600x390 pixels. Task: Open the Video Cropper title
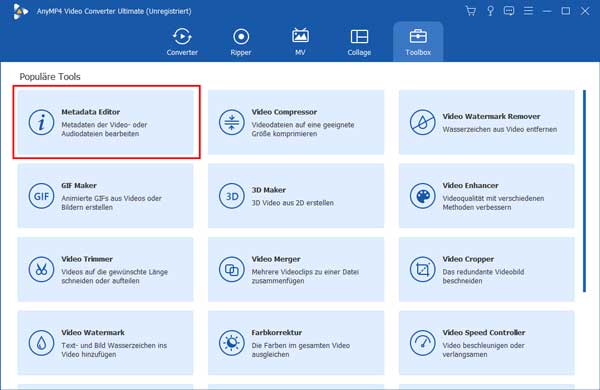(x=468, y=259)
